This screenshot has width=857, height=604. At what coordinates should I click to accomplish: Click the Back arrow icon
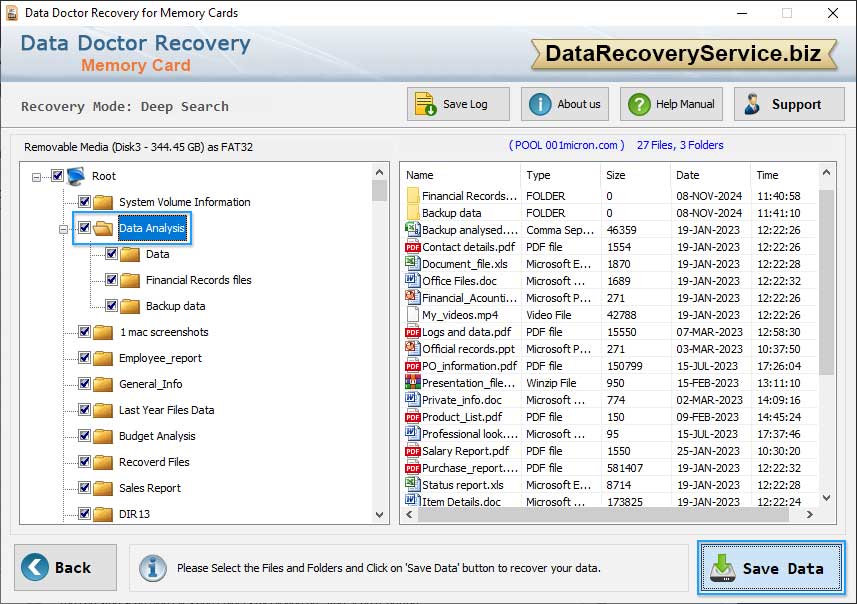(35, 567)
